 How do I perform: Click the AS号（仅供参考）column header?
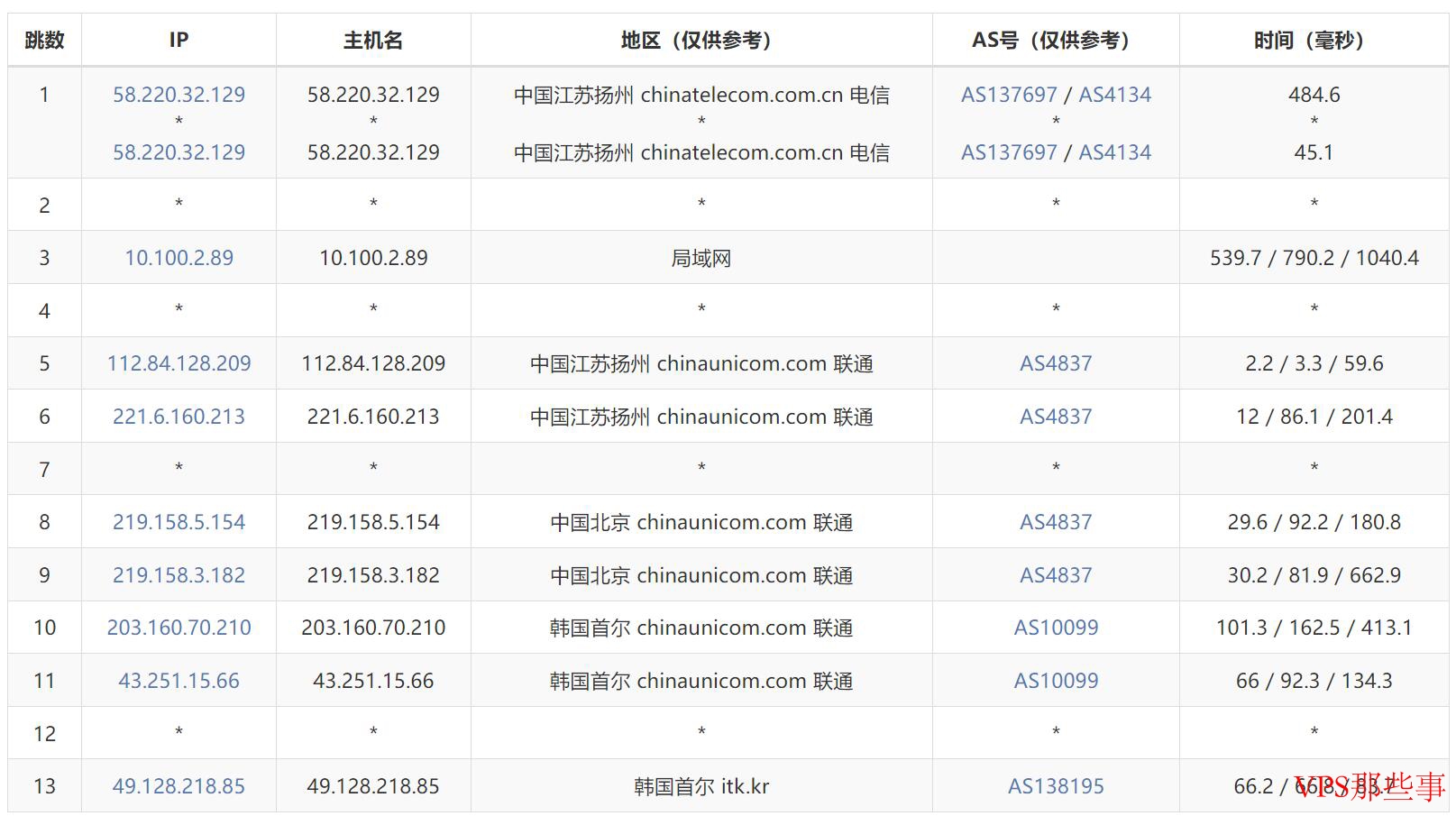pos(1056,40)
